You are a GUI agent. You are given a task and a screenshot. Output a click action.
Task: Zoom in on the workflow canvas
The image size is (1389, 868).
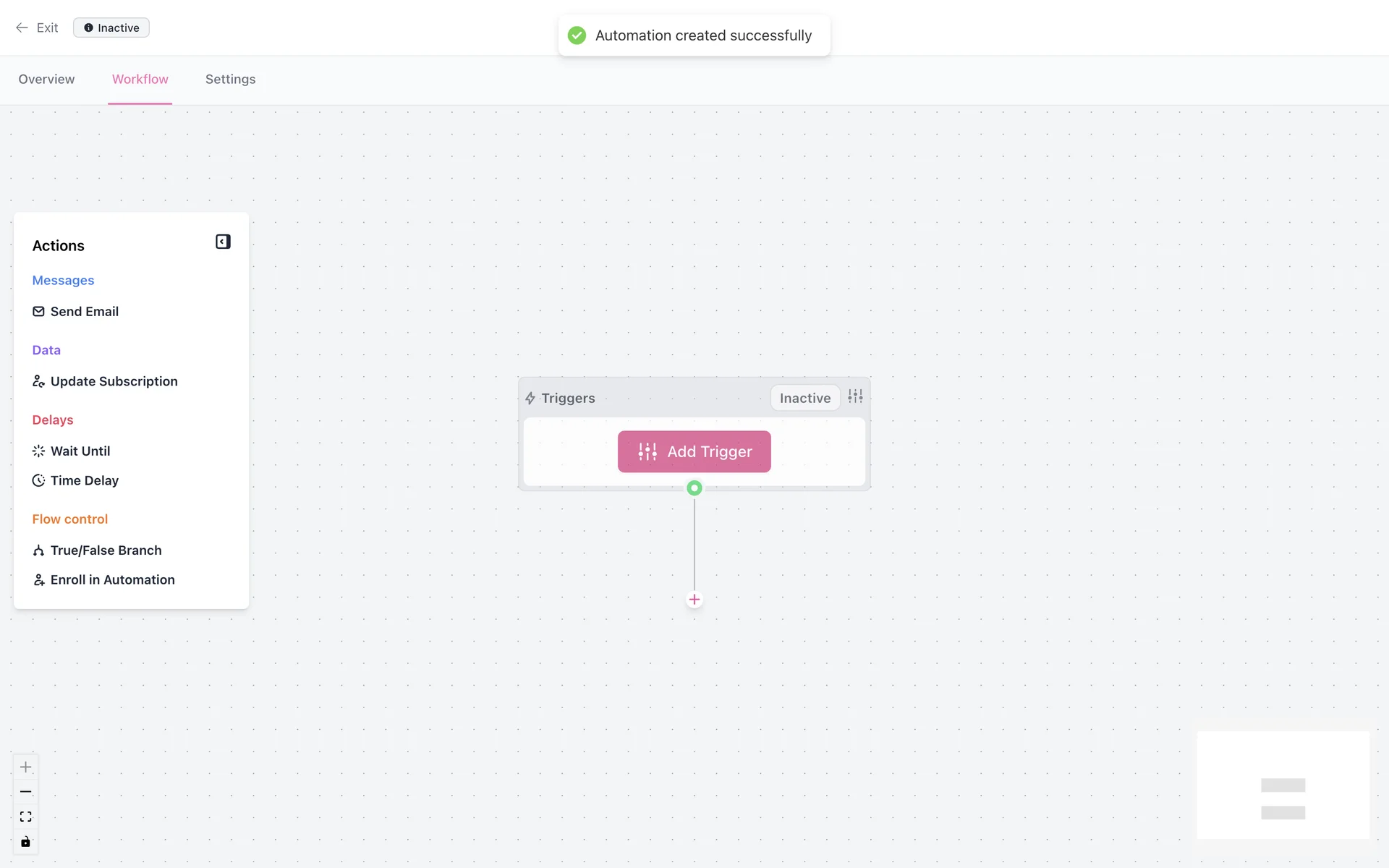[x=25, y=767]
